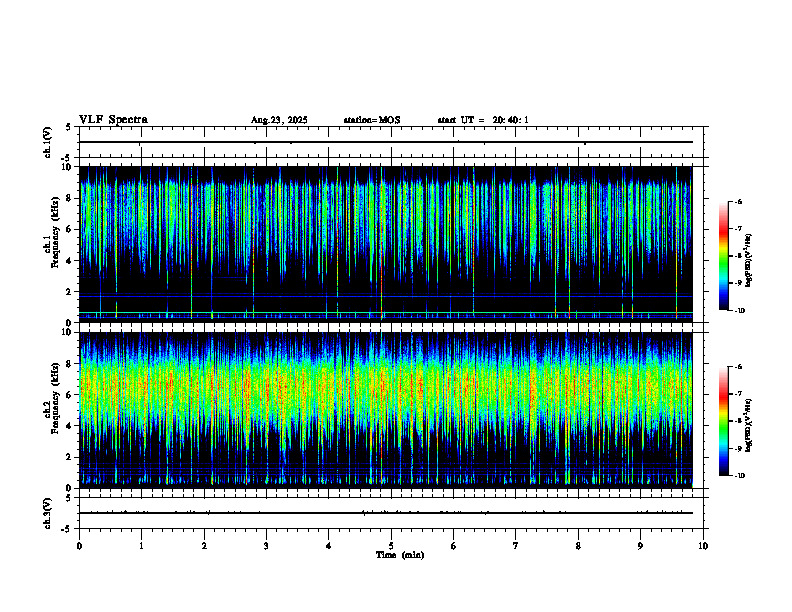792x612 pixels.
Task: Click the time axis "3" tick label
Action: pos(266,546)
